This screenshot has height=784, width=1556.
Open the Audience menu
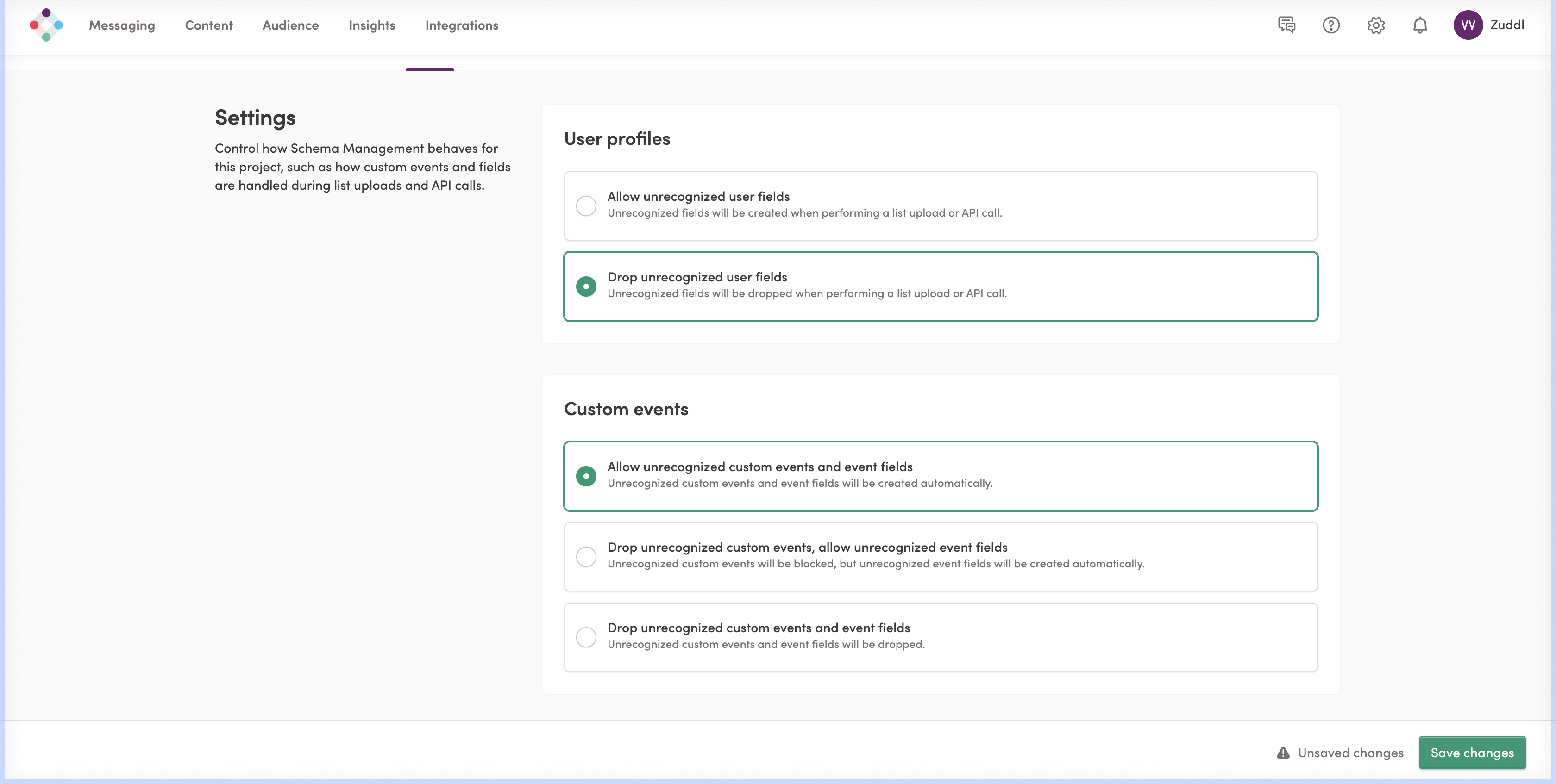(290, 25)
